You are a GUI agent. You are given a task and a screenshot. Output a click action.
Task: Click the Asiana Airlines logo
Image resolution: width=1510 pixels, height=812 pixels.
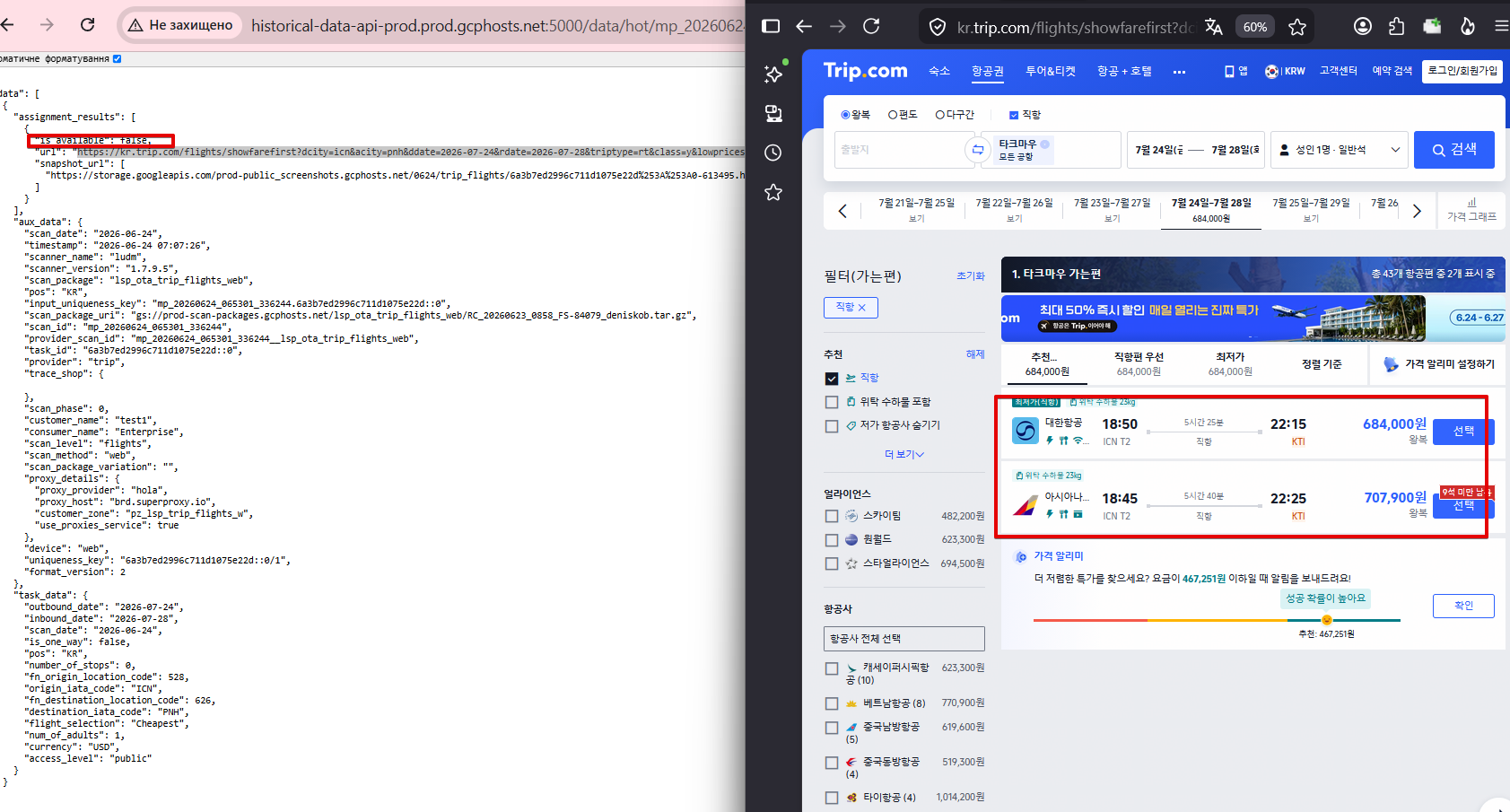coord(1026,505)
